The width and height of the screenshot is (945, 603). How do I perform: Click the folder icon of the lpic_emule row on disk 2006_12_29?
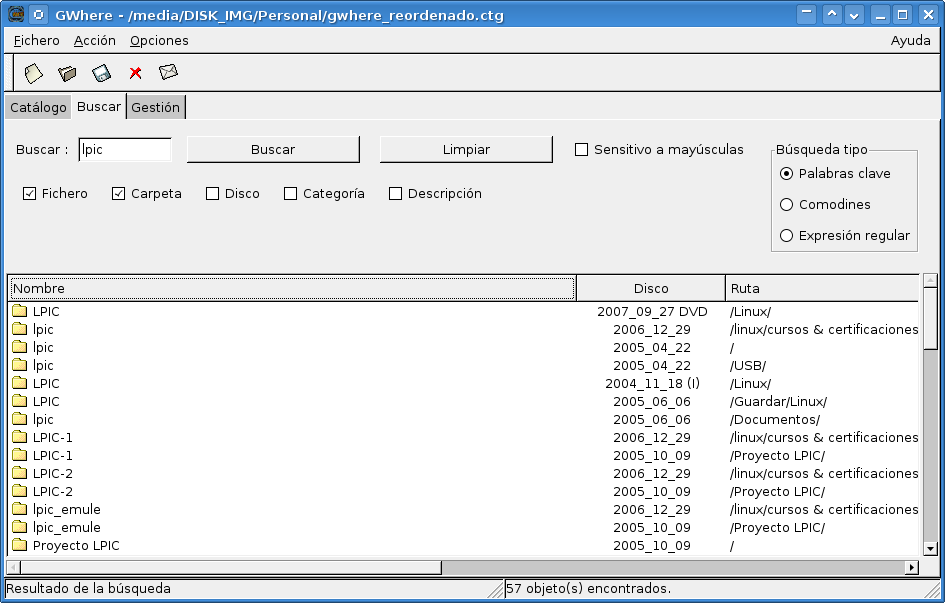point(19,510)
